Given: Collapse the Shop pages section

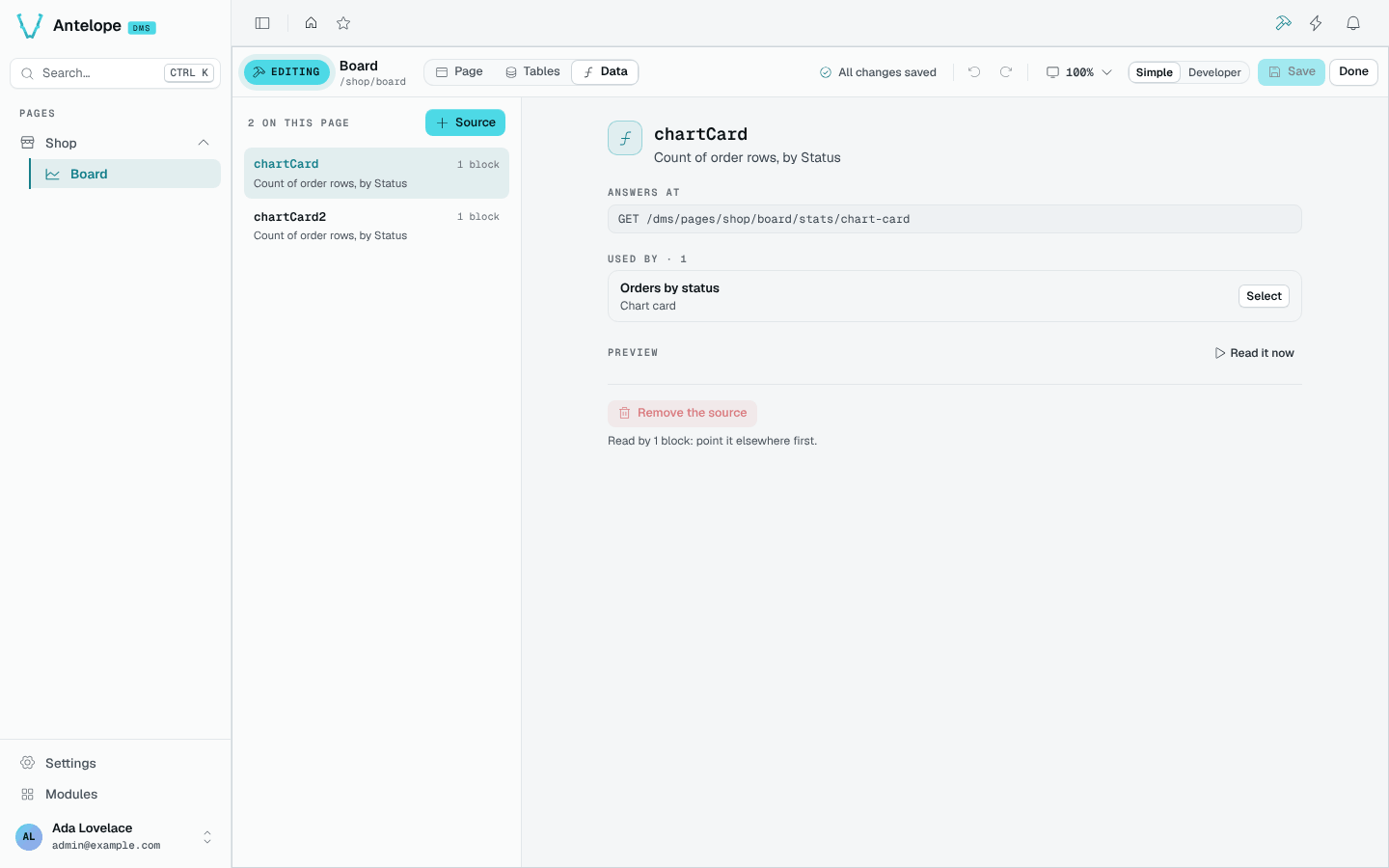Looking at the screenshot, I should [x=204, y=143].
